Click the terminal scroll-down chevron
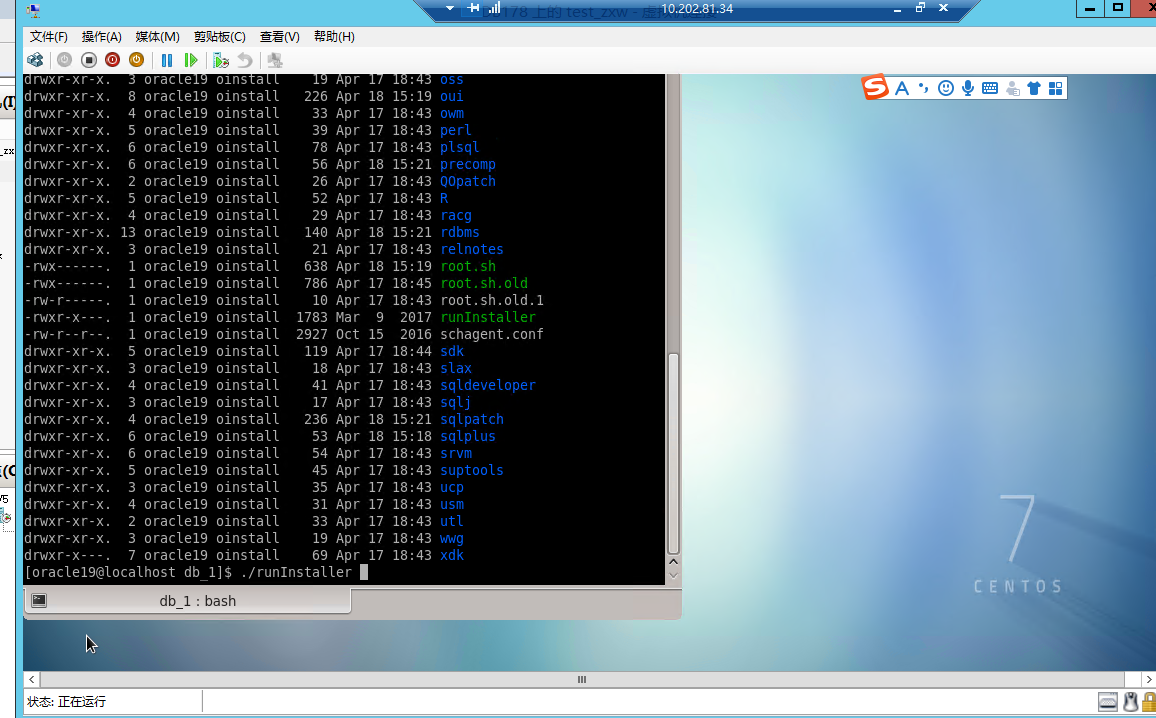The width and height of the screenshot is (1156, 718). tap(672, 576)
